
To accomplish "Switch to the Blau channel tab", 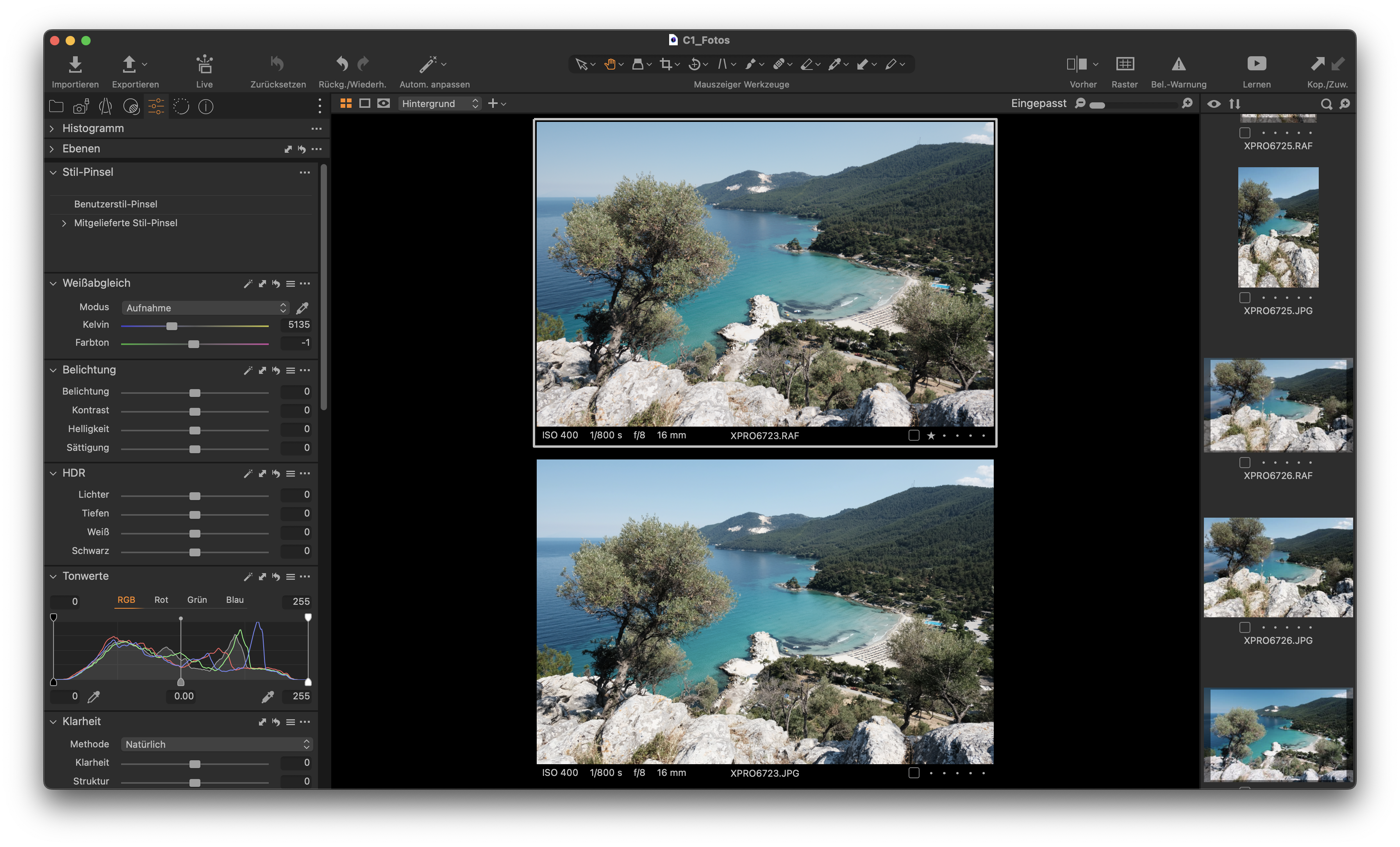I will pyautogui.click(x=235, y=600).
